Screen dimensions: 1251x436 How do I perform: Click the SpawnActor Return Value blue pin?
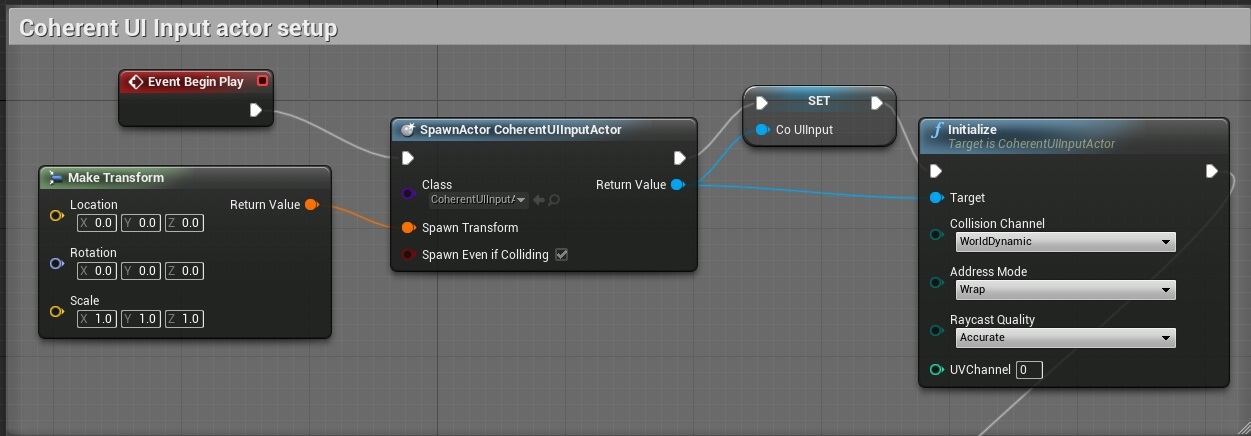[677, 185]
